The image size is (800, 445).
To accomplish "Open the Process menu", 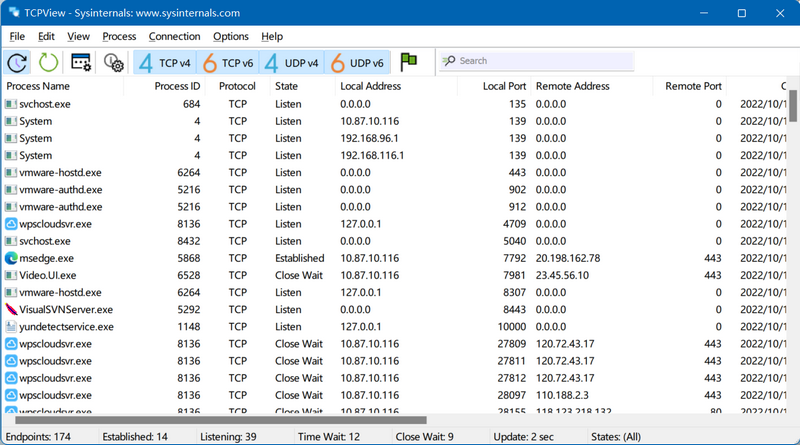I will click(x=119, y=36).
